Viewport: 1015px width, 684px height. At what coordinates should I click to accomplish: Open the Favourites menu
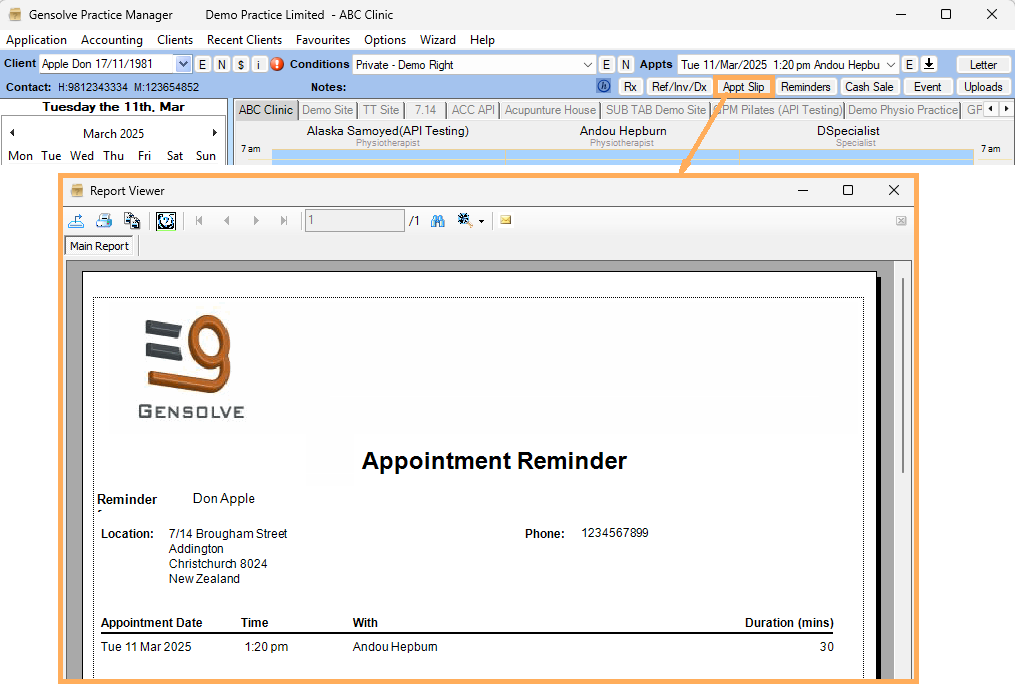[x=323, y=39]
